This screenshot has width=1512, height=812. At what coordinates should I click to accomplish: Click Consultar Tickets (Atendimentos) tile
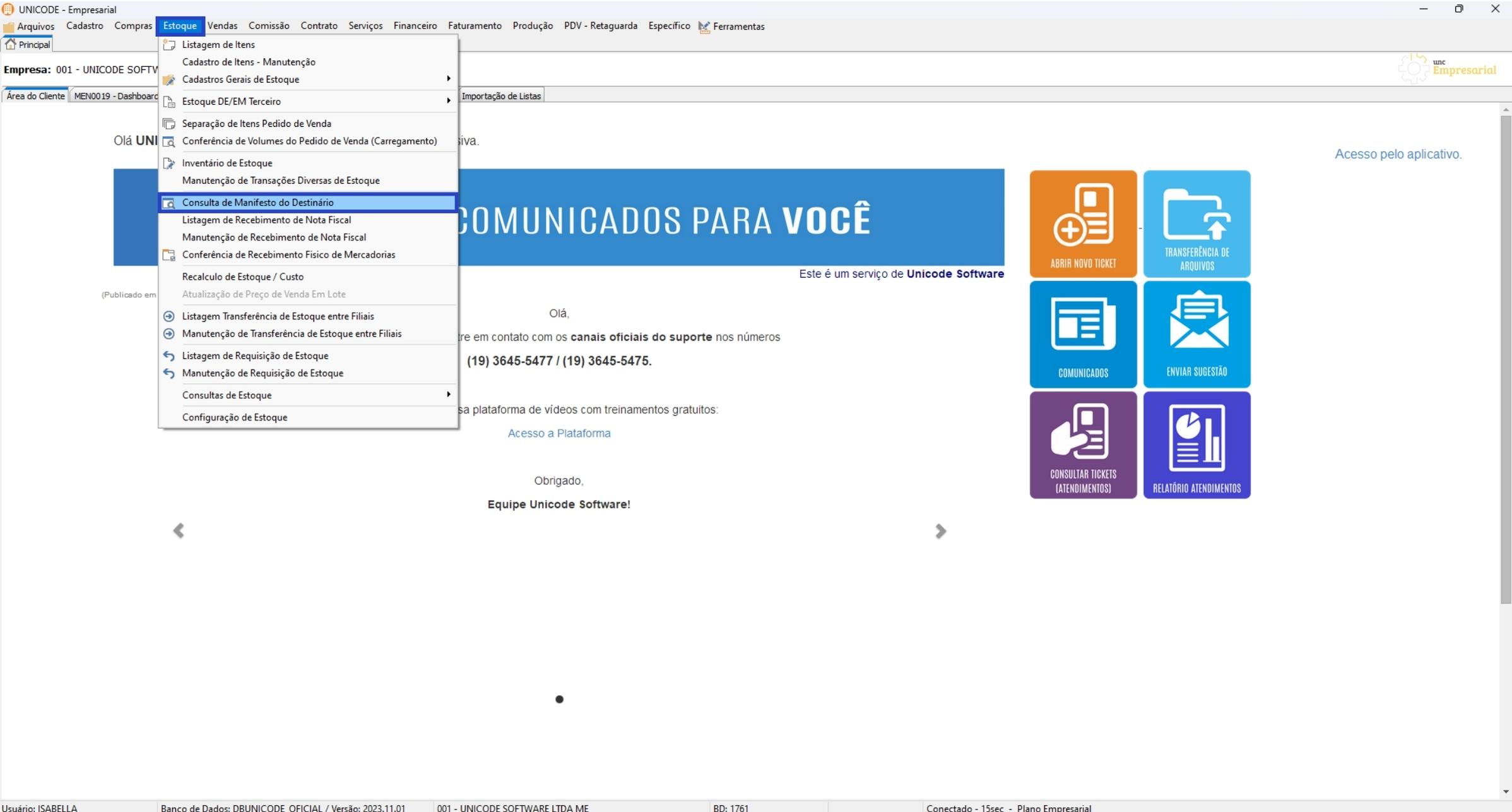click(1083, 445)
